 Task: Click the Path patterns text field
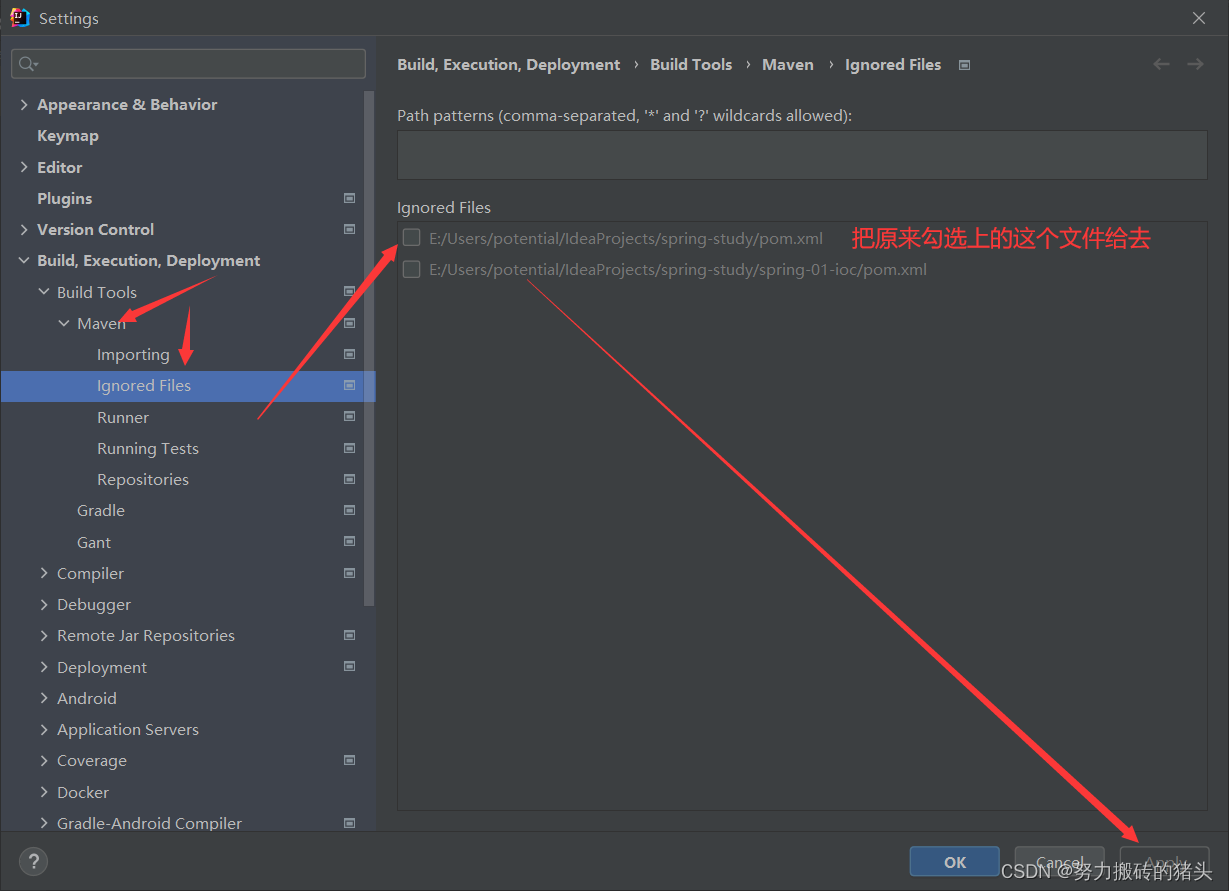pyautogui.click(x=802, y=155)
